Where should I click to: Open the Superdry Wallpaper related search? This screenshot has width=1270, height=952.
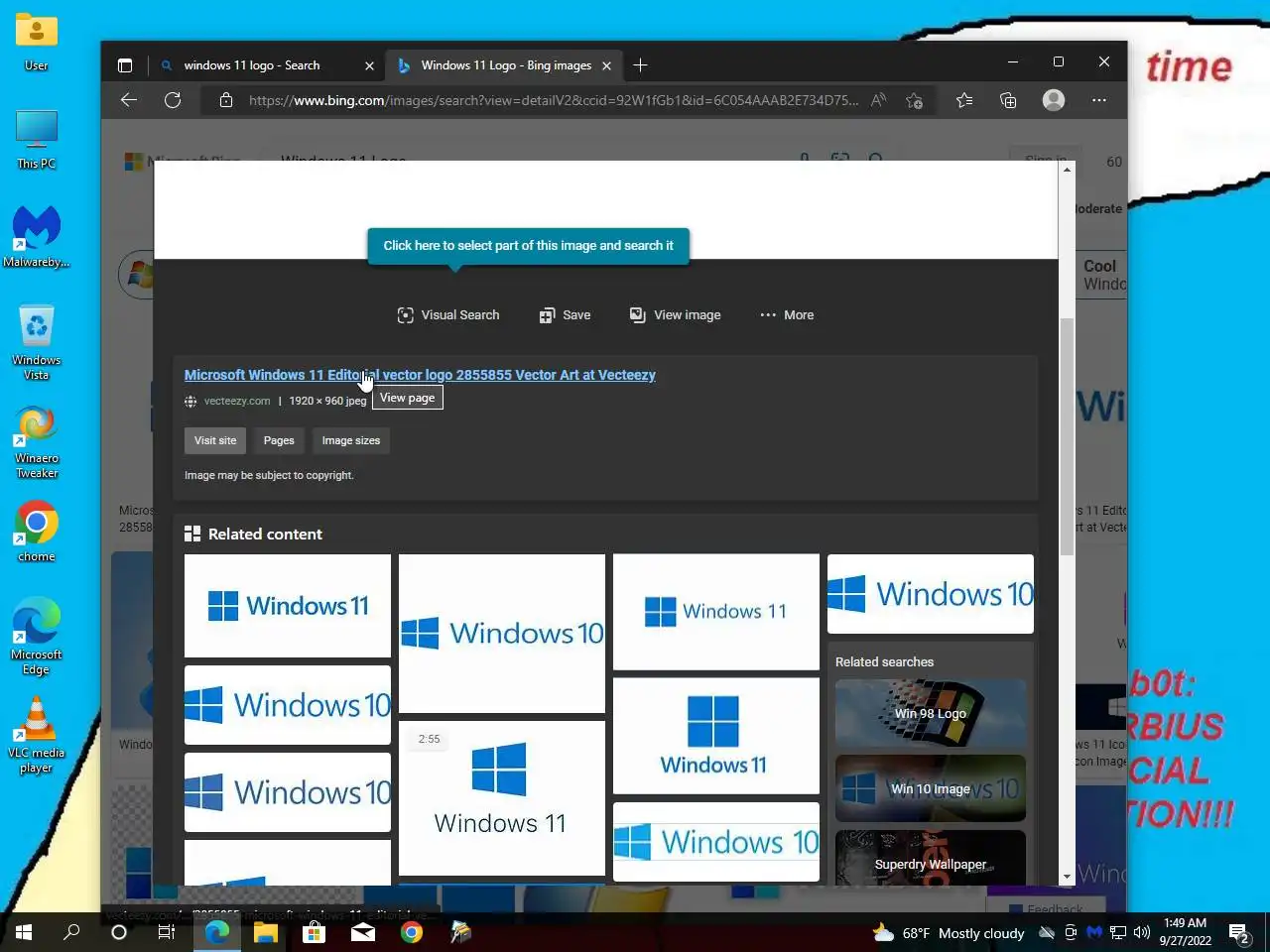(x=931, y=859)
